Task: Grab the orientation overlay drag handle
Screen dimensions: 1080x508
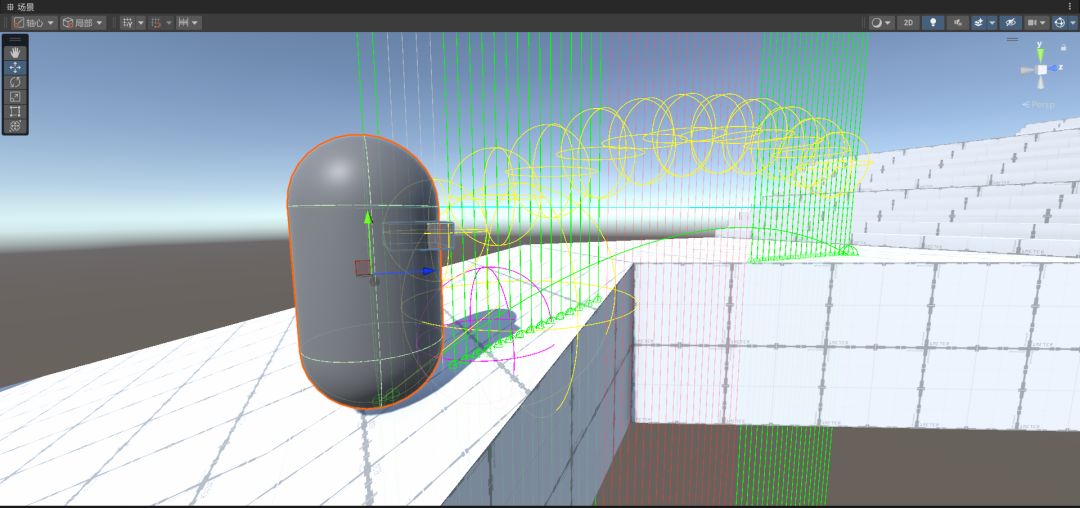Action: 1012,39
